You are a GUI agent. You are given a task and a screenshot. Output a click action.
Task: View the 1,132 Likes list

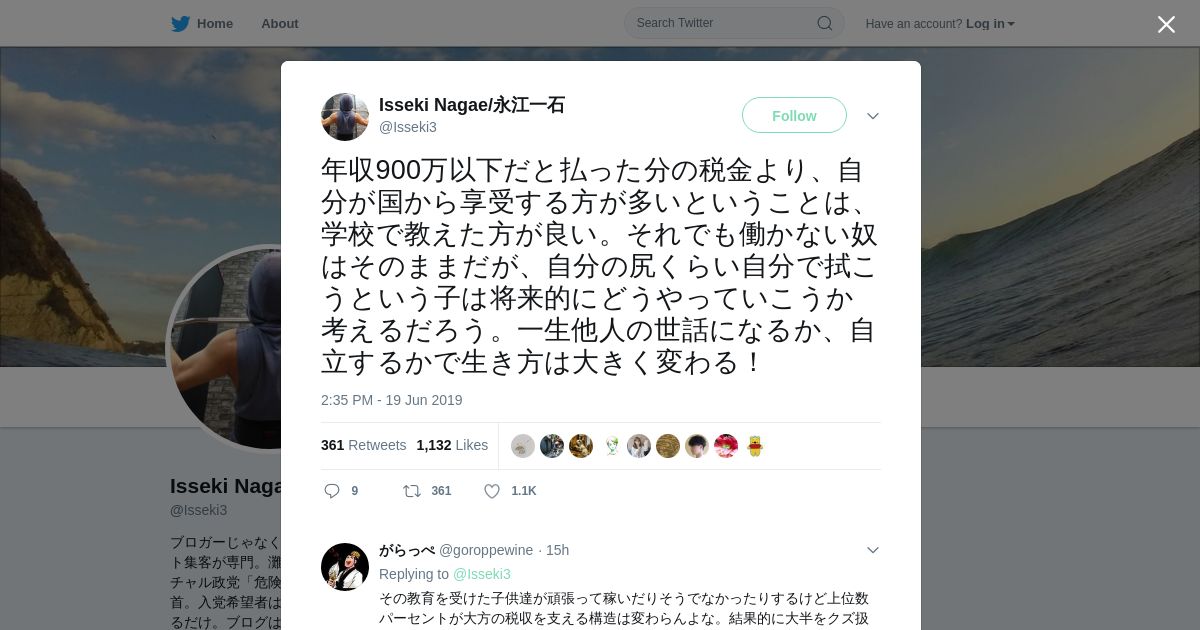tap(452, 445)
